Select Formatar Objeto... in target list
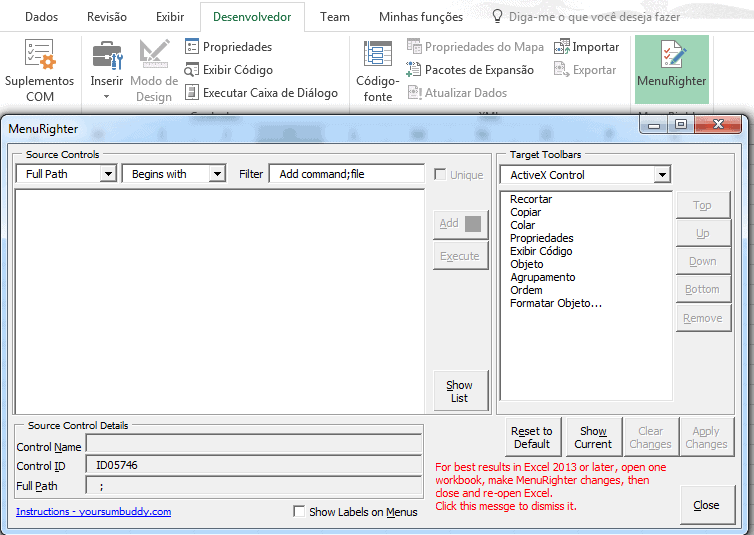Screen dimensions: 754x535 (x=556, y=303)
